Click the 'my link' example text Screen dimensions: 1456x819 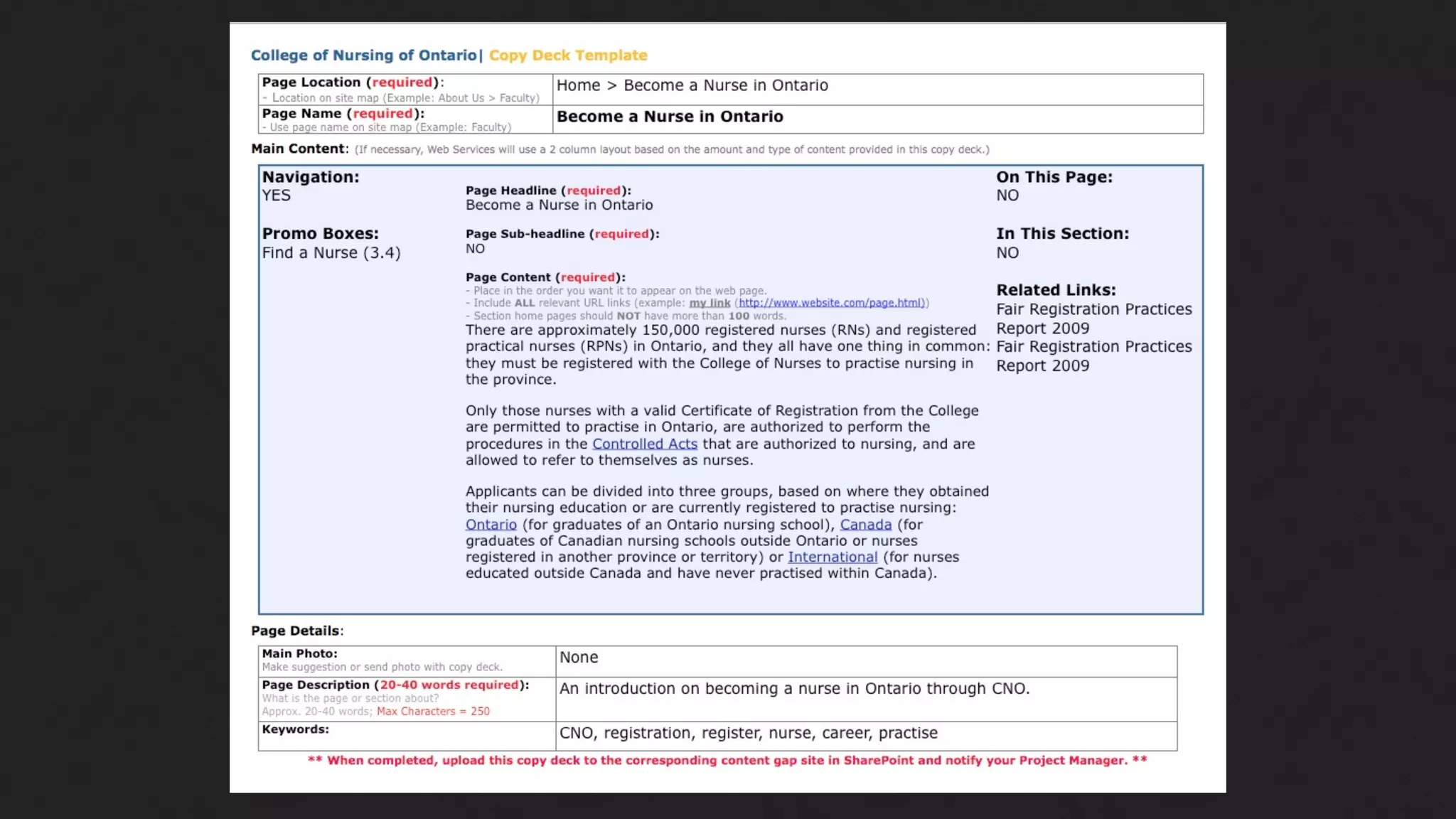click(x=709, y=303)
